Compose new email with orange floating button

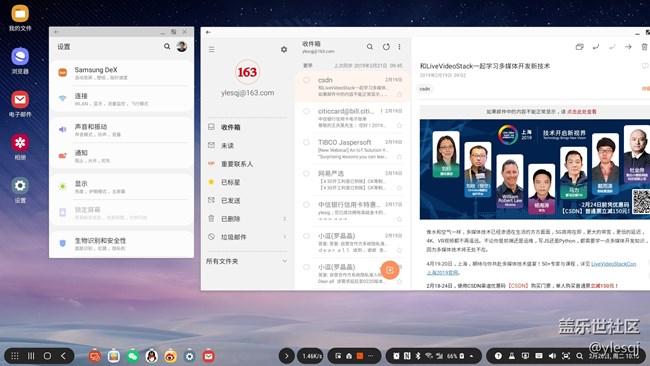[390, 270]
